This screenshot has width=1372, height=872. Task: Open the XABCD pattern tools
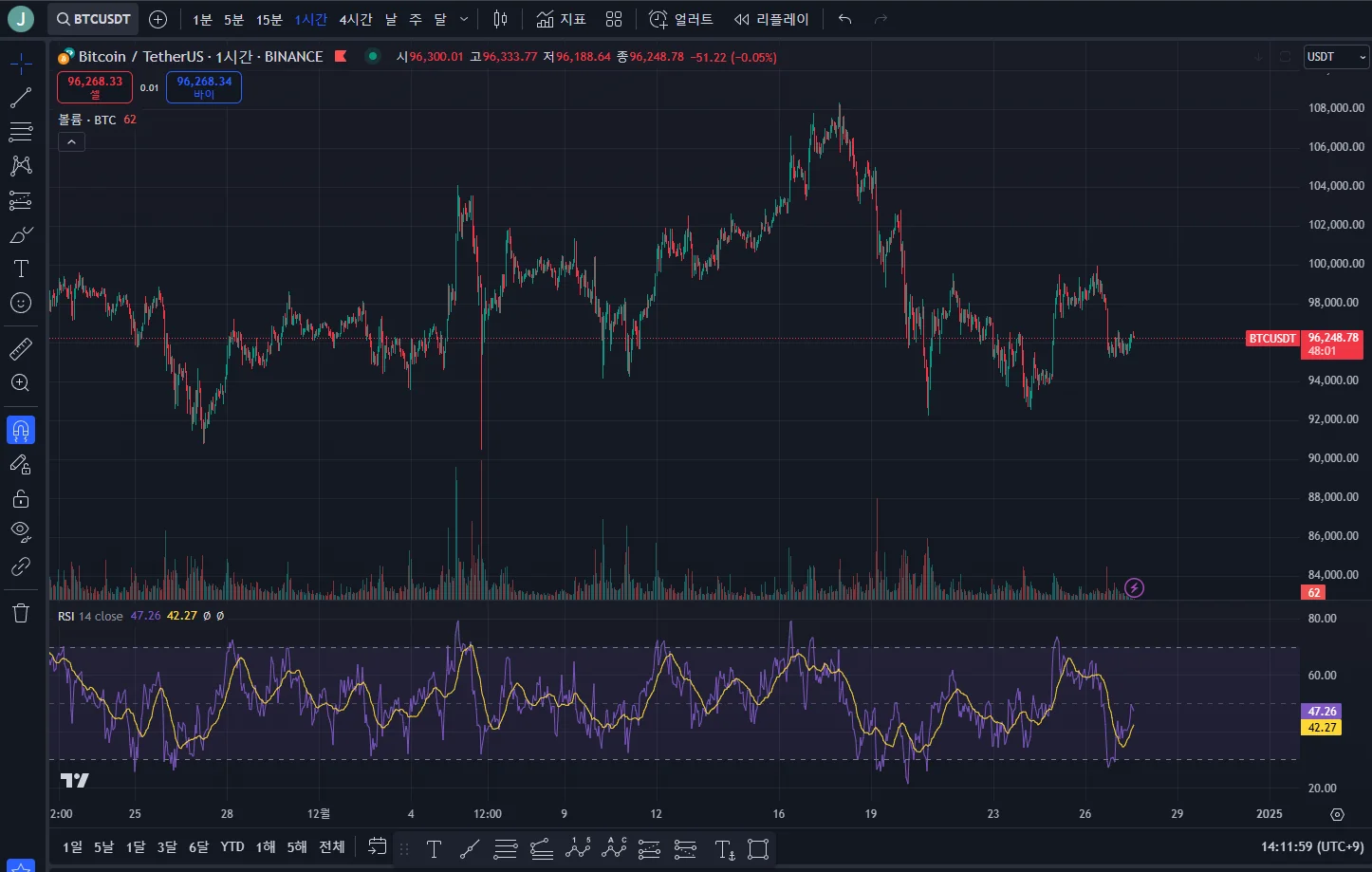click(21, 166)
